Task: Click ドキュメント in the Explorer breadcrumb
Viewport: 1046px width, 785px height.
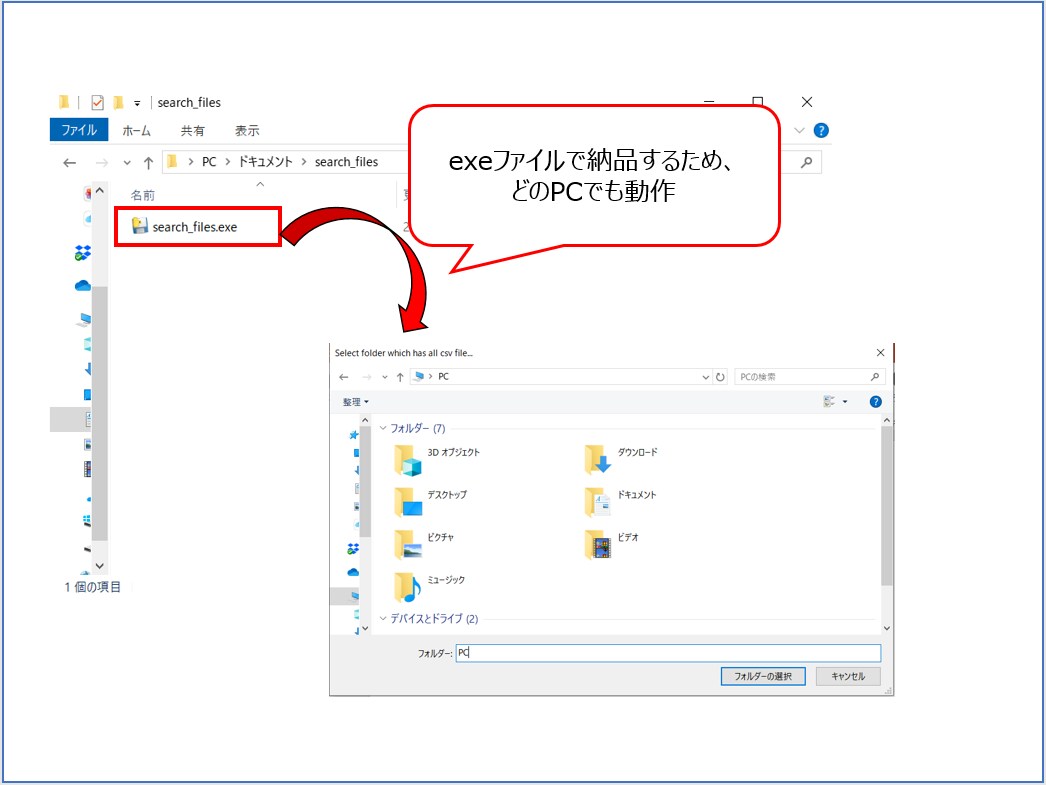Action: pyautogui.click(x=266, y=162)
